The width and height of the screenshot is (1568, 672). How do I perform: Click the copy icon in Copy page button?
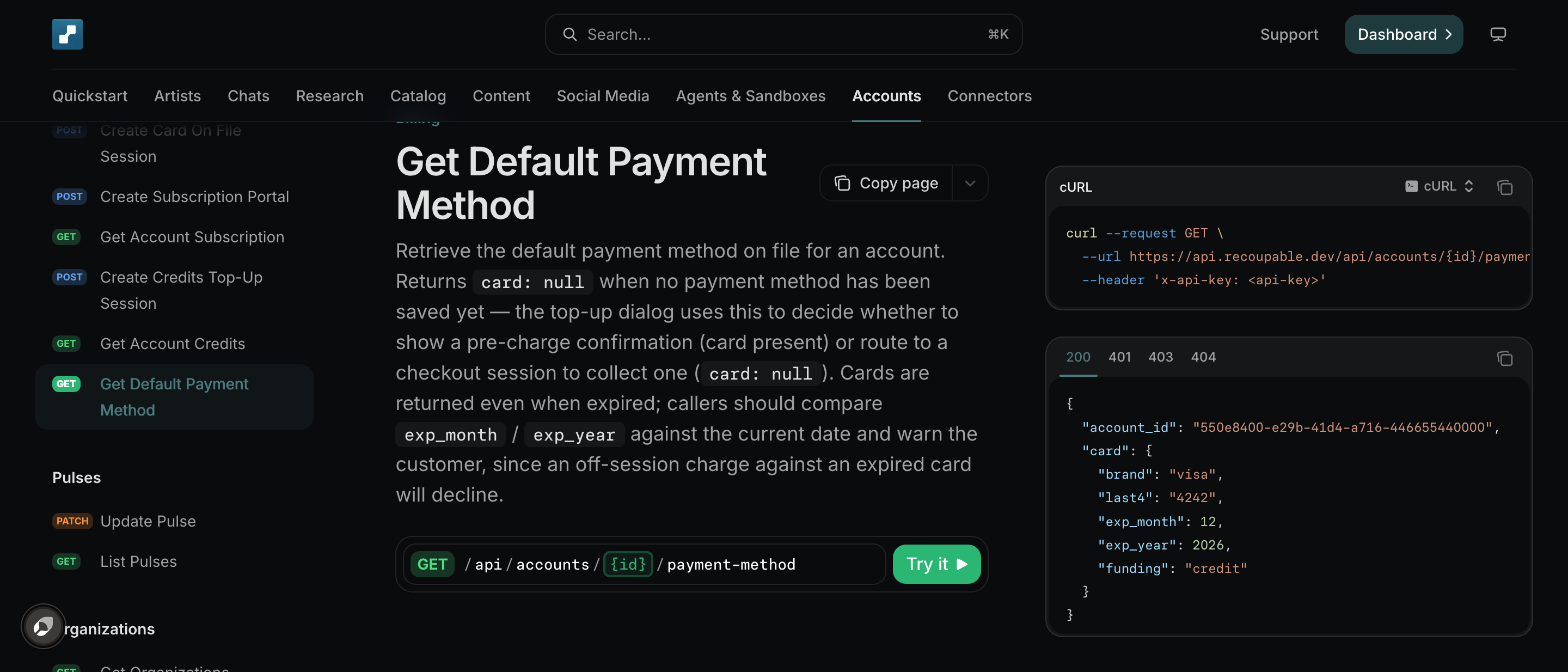pos(842,183)
